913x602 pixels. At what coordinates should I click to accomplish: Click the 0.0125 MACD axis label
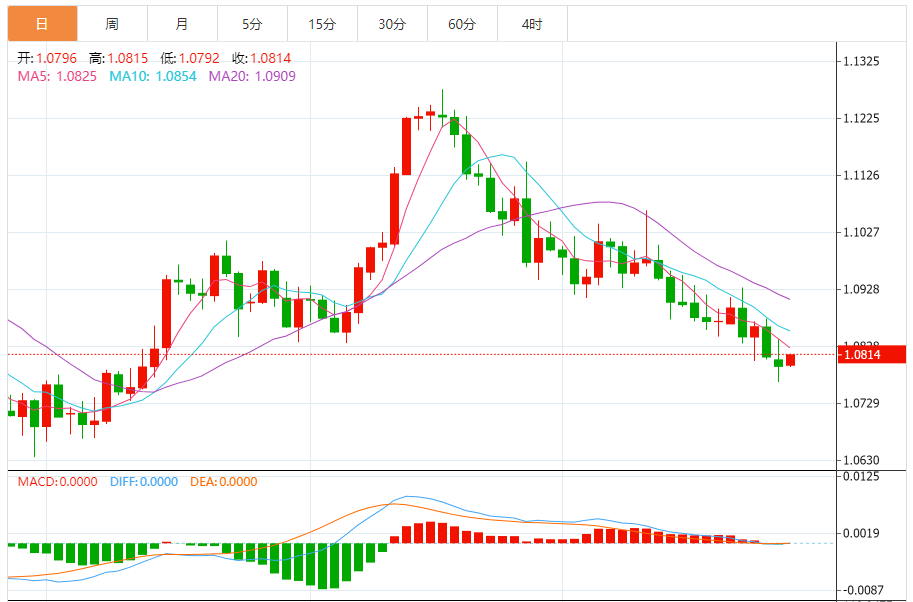point(861,477)
